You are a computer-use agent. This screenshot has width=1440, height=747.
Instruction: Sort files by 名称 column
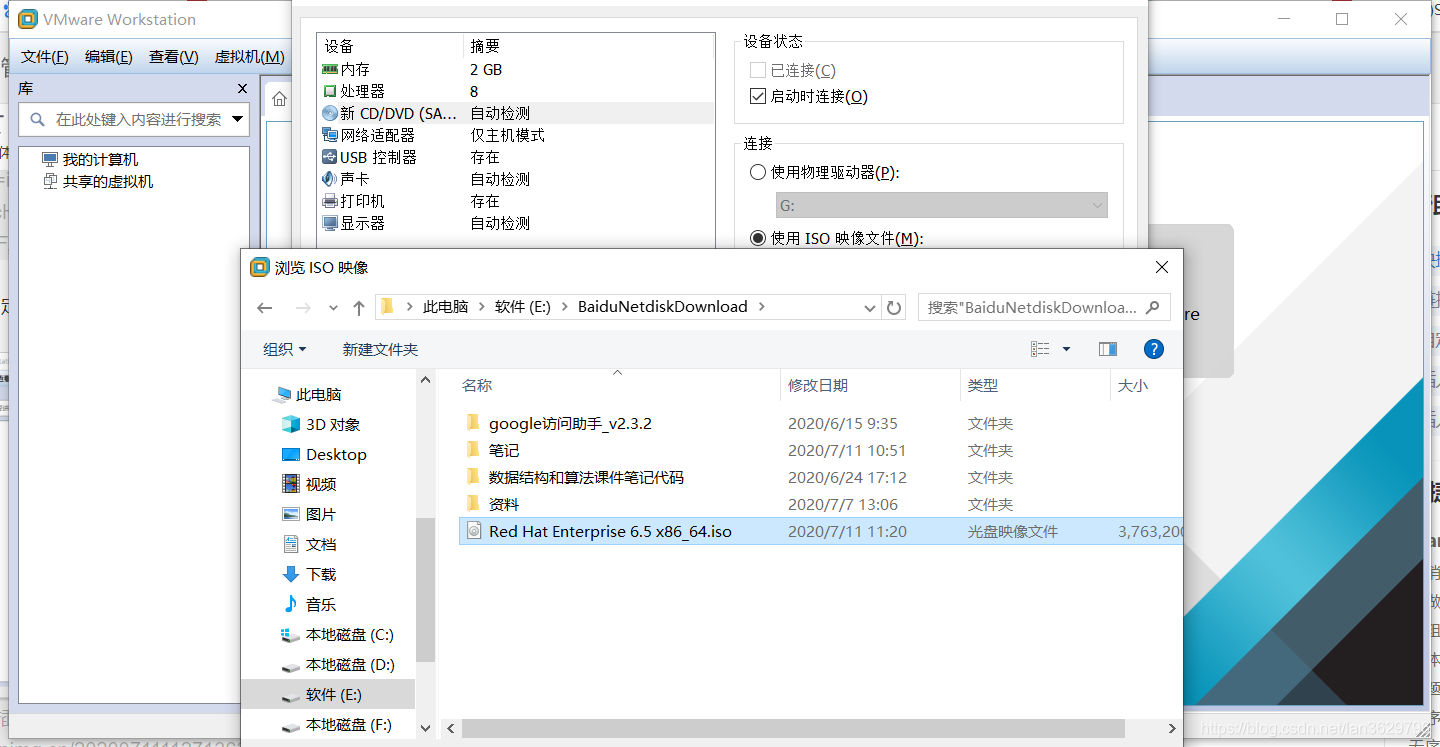[476, 385]
